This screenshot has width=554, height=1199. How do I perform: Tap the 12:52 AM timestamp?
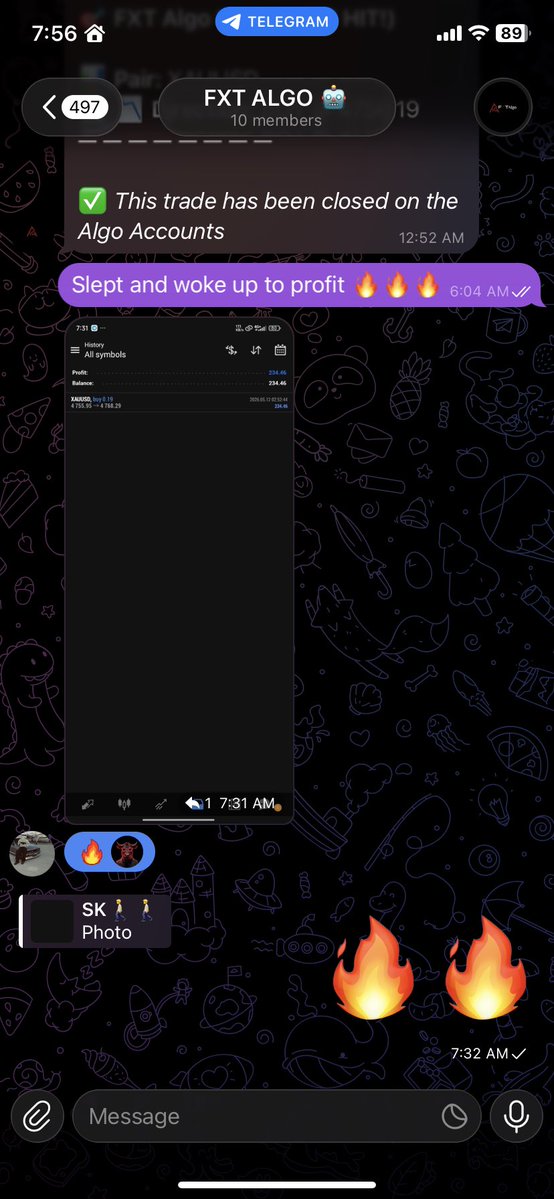click(x=432, y=238)
